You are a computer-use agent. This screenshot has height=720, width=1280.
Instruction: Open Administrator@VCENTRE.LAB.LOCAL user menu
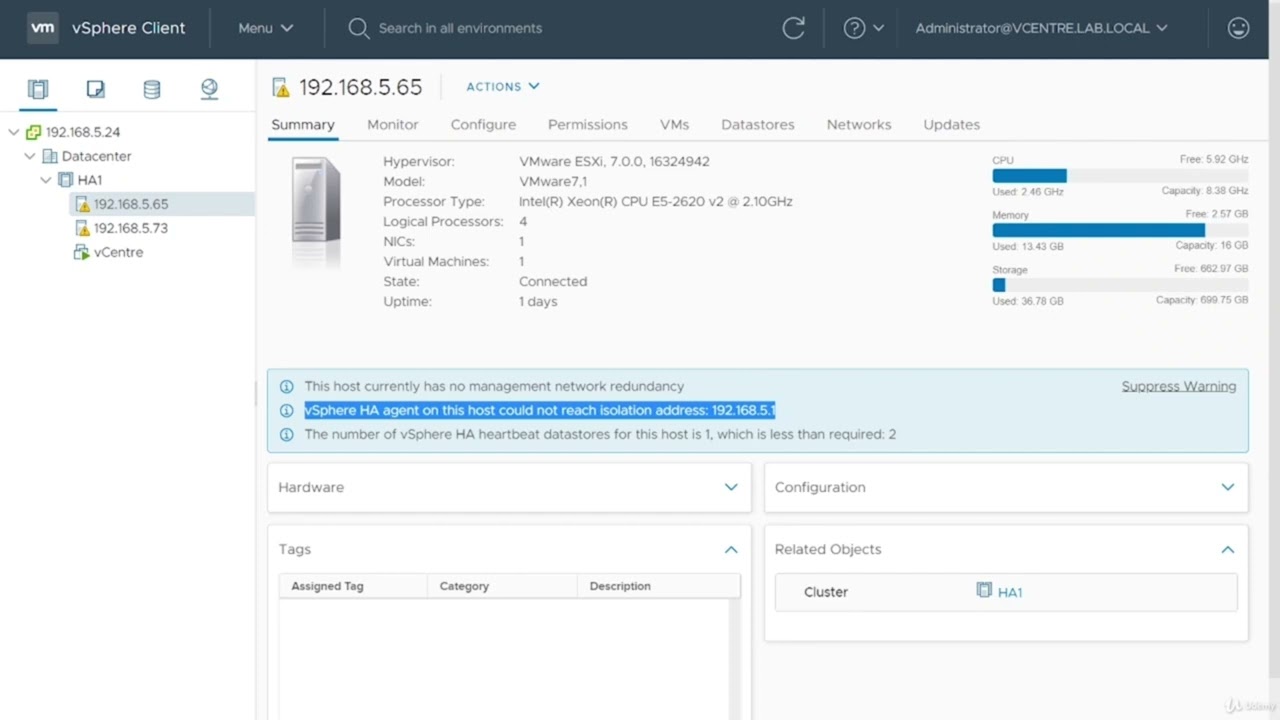(x=1041, y=28)
